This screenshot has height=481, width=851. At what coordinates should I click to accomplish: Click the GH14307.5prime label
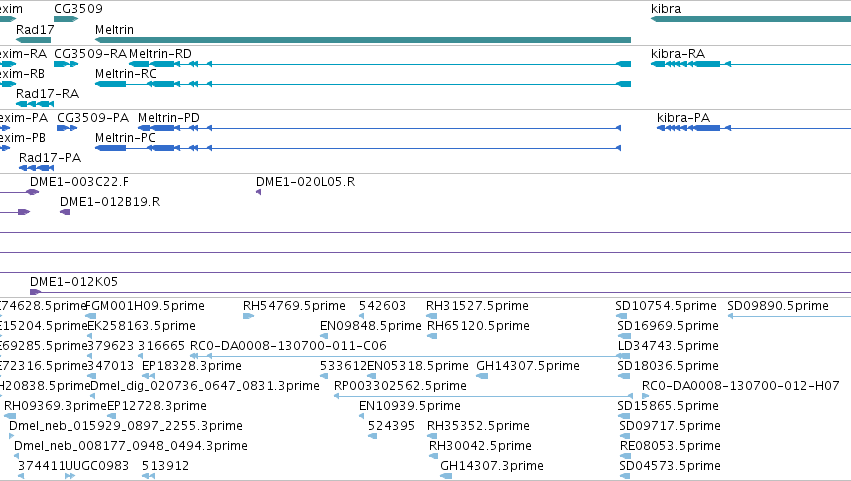click(528, 366)
